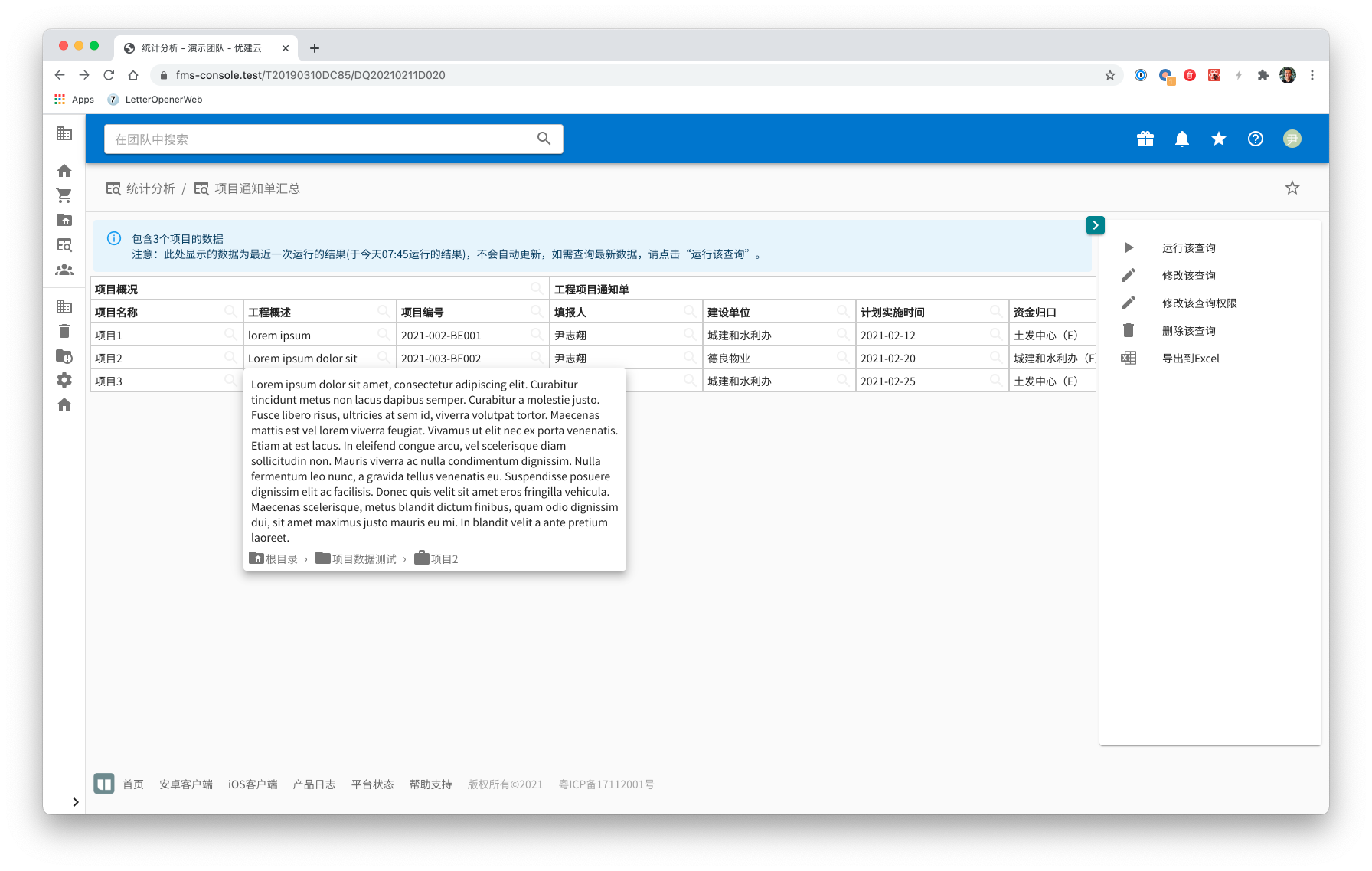Open 项目数据测试 folder in tooltip path
Screen dimensions: 1372x871
[x=364, y=559]
